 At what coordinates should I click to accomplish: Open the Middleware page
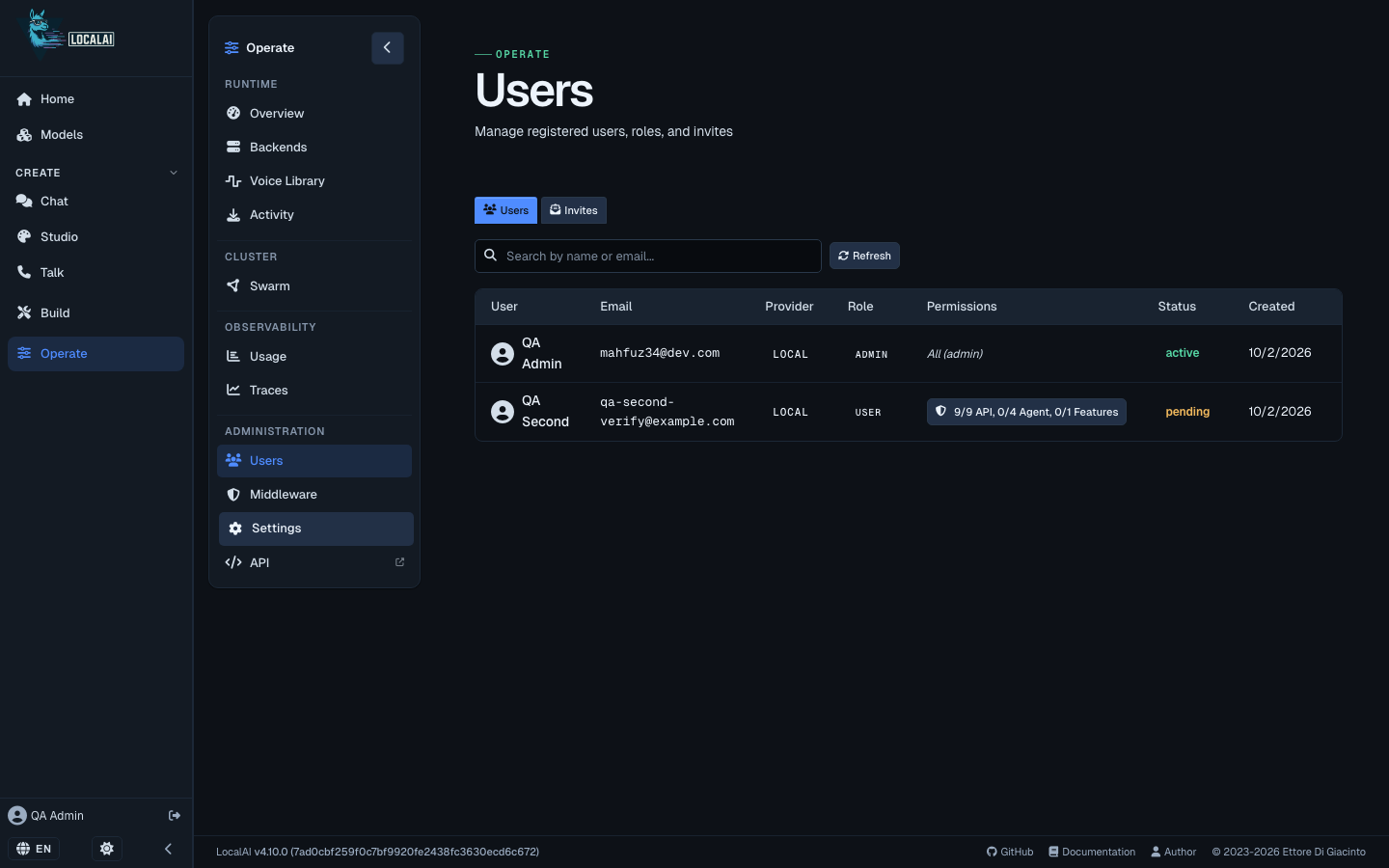pos(314,495)
